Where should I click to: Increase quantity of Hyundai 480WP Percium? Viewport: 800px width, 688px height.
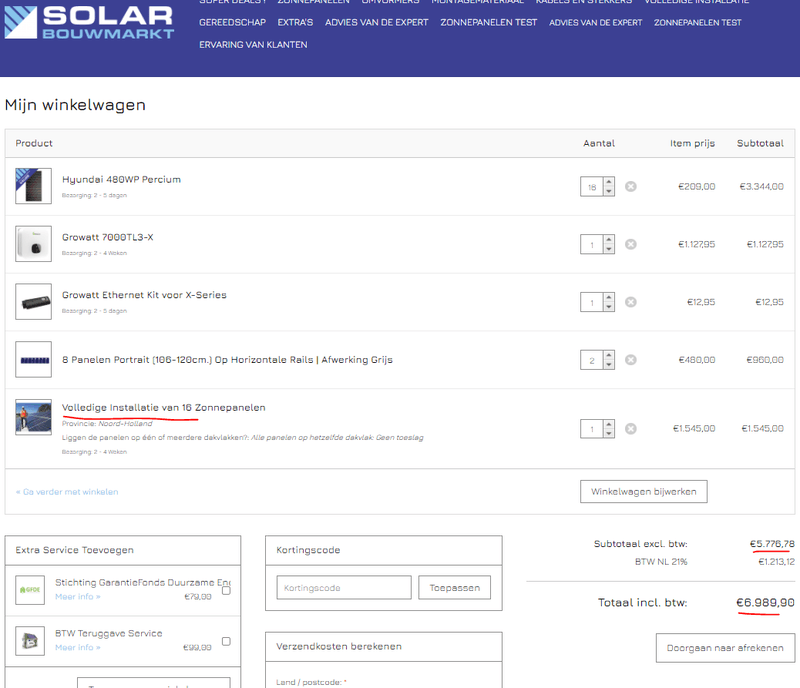click(x=609, y=182)
